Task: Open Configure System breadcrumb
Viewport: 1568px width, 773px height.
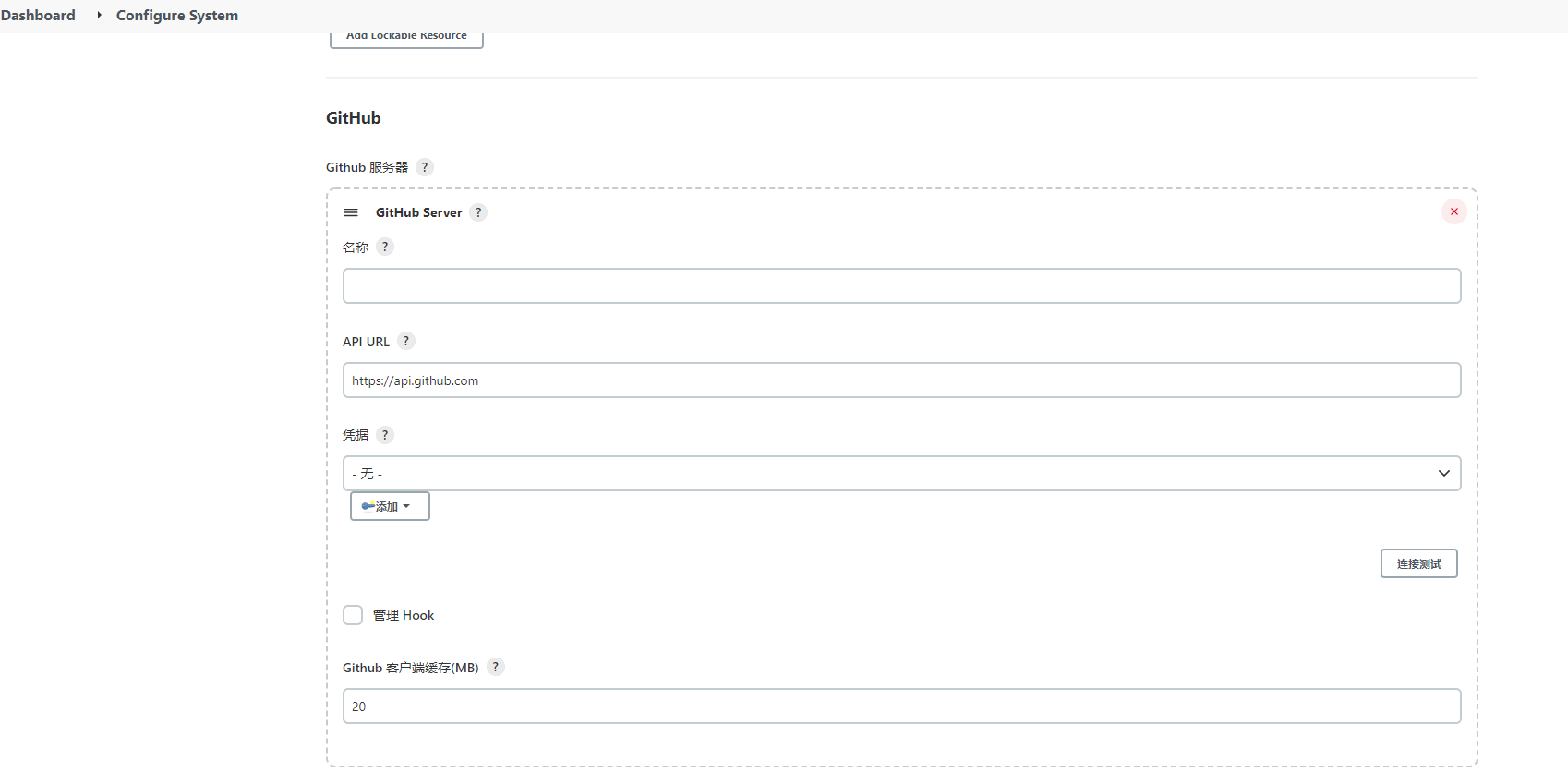Action: (x=177, y=16)
